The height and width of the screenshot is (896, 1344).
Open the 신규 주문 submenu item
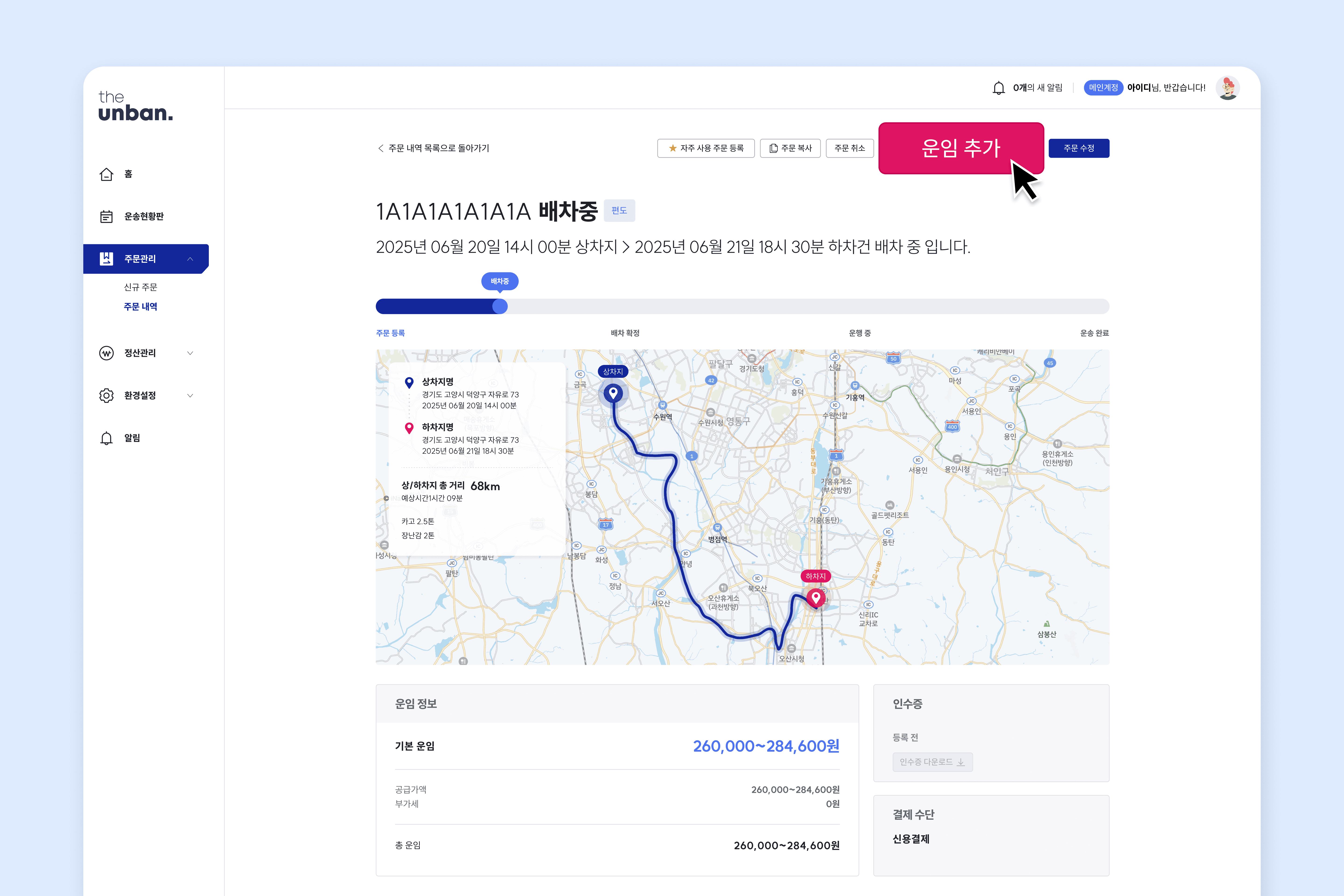click(140, 287)
